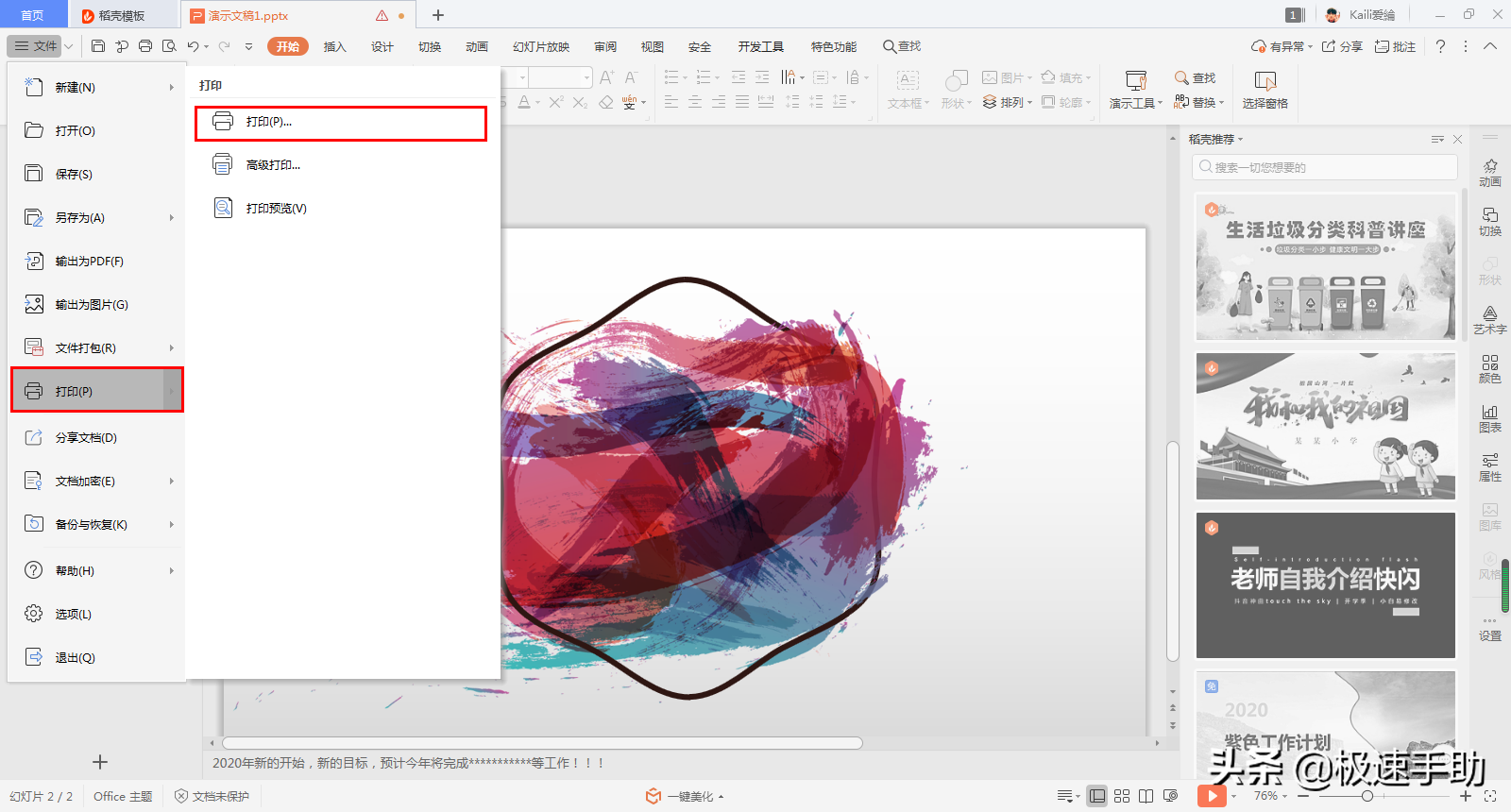Screen dimensions: 1511x812
Task: Open the Options (选项) gear item
Action: [x=73, y=615]
